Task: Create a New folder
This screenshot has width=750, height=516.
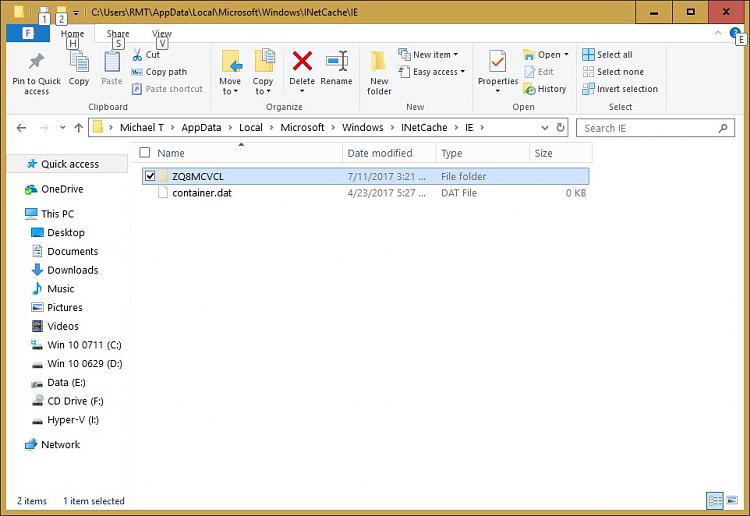Action: tap(379, 73)
